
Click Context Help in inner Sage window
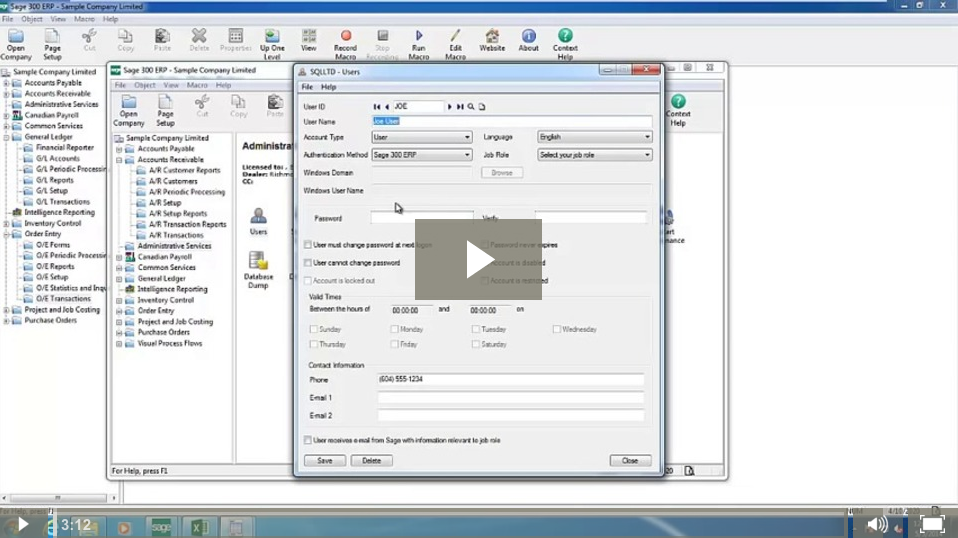coord(678,111)
